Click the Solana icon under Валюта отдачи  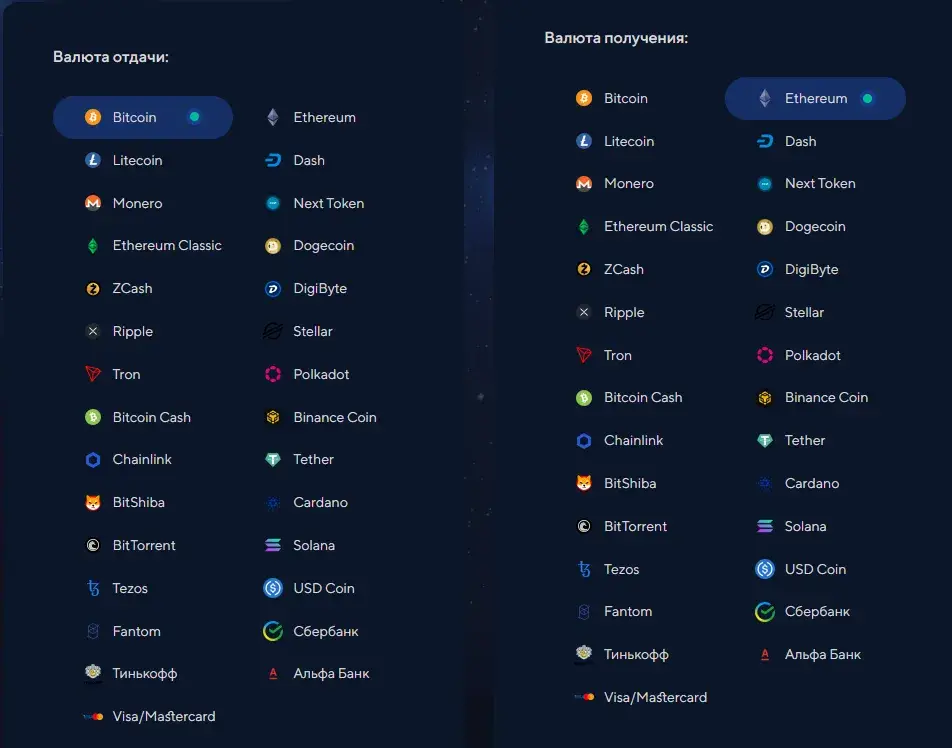coord(273,545)
